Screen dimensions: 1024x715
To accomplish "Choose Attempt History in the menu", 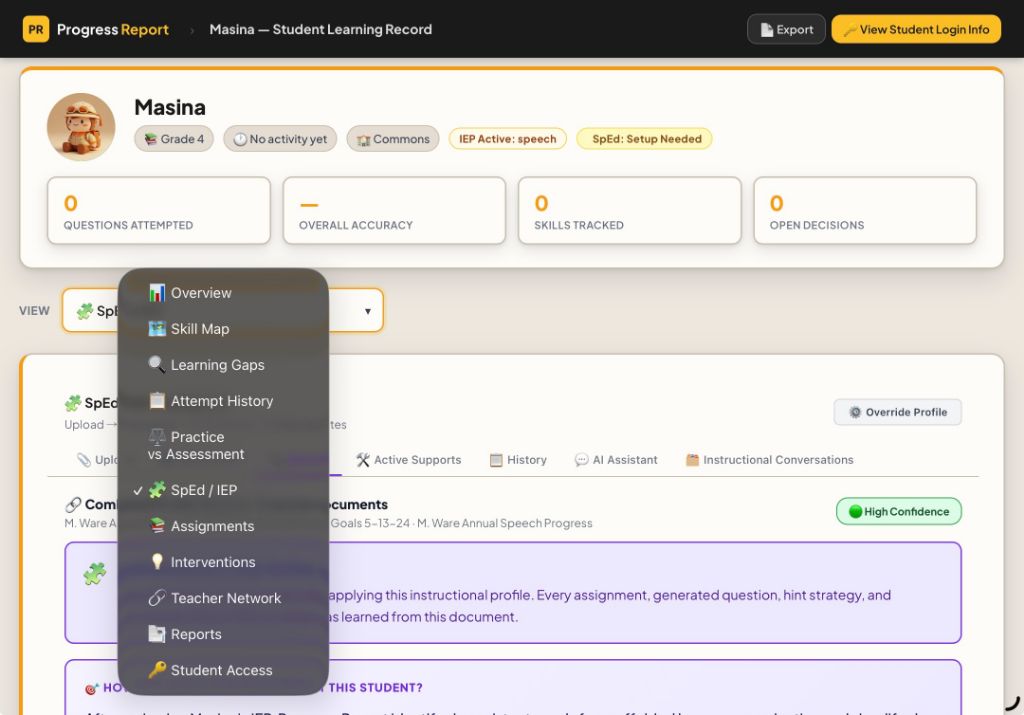I will click(223, 401).
